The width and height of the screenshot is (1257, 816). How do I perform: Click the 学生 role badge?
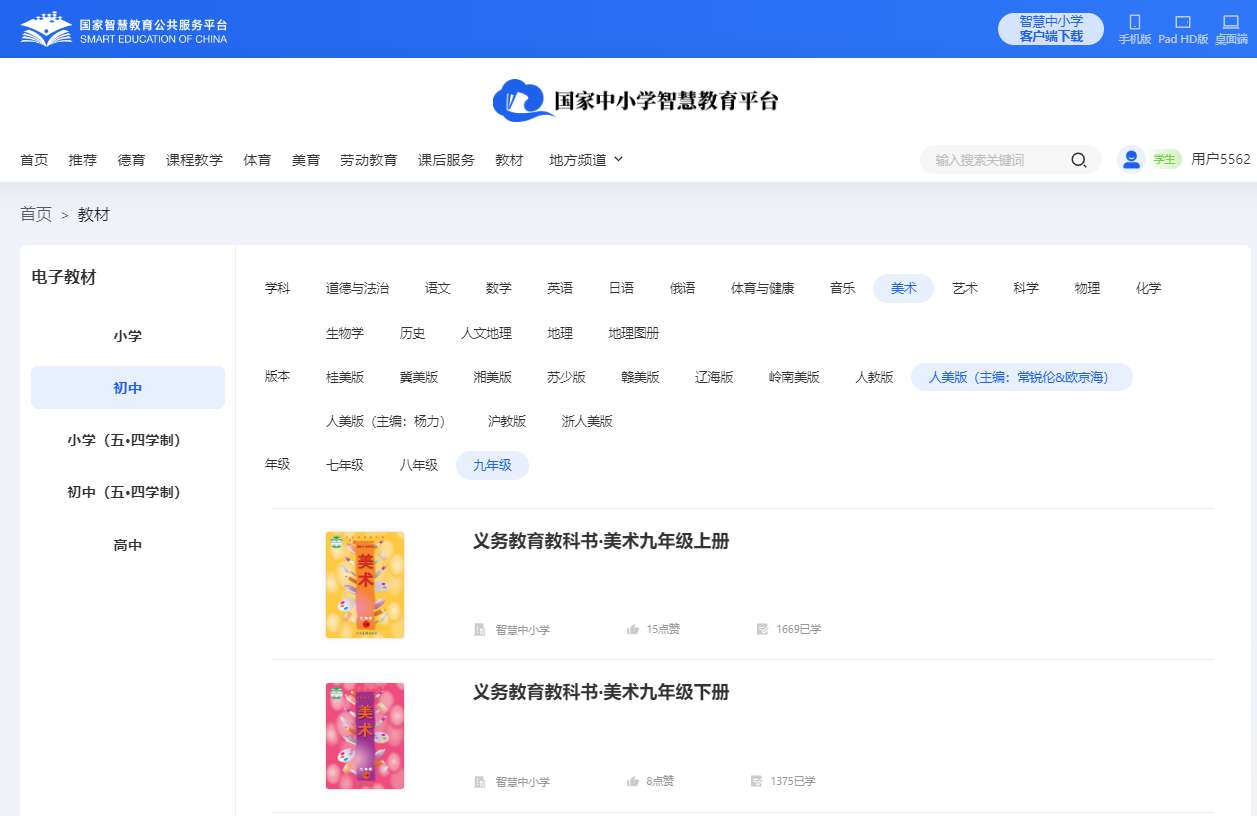coord(1165,159)
